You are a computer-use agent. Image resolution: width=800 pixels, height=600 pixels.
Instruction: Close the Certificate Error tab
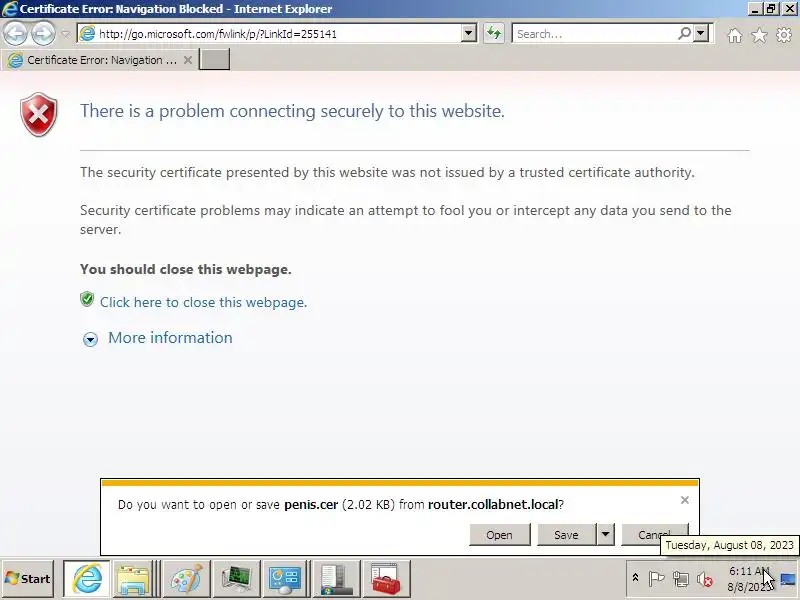(x=188, y=60)
